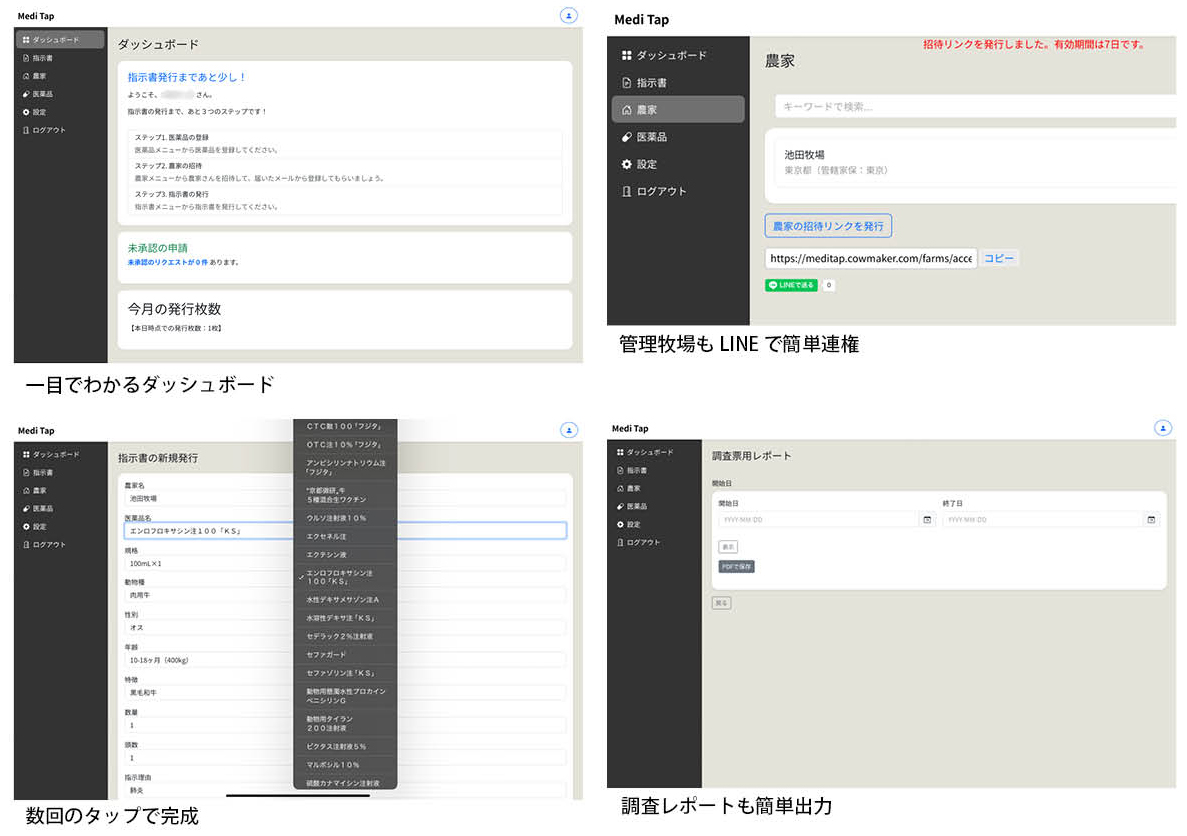Open calendar icon for 終了日 field
This screenshot has width=1187, height=836.
pos(1151,520)
